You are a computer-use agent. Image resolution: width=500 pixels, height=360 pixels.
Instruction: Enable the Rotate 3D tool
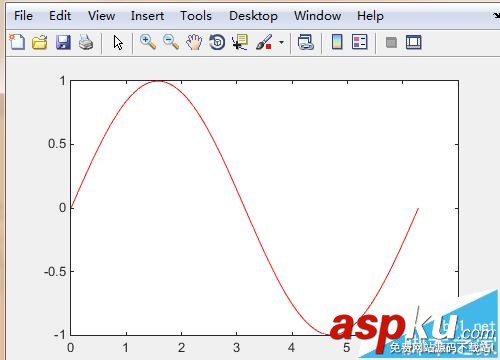217,43
